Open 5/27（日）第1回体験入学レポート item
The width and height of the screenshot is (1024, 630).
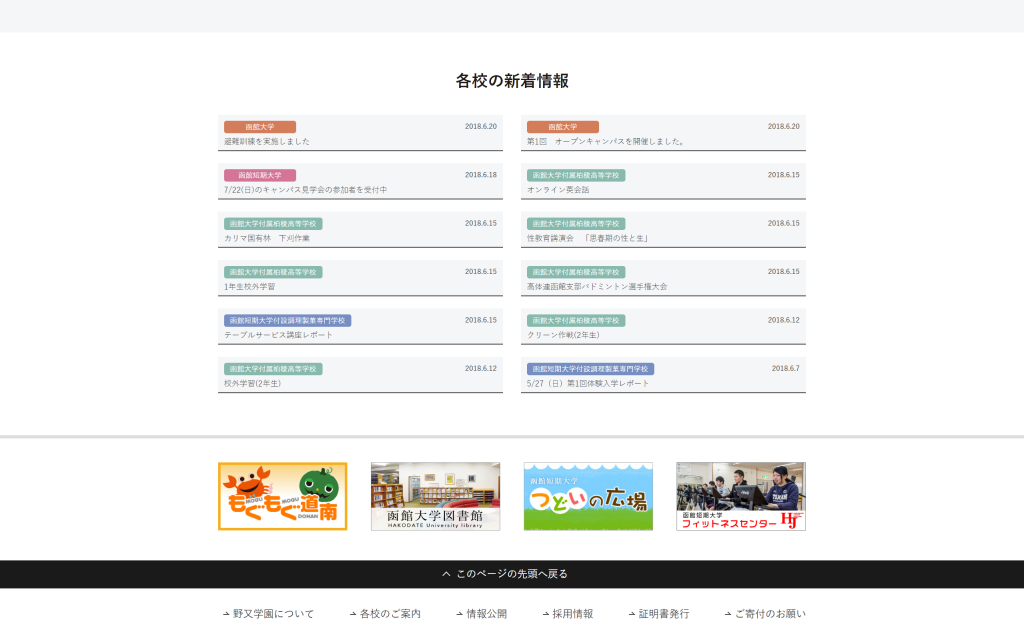point(663,375)
